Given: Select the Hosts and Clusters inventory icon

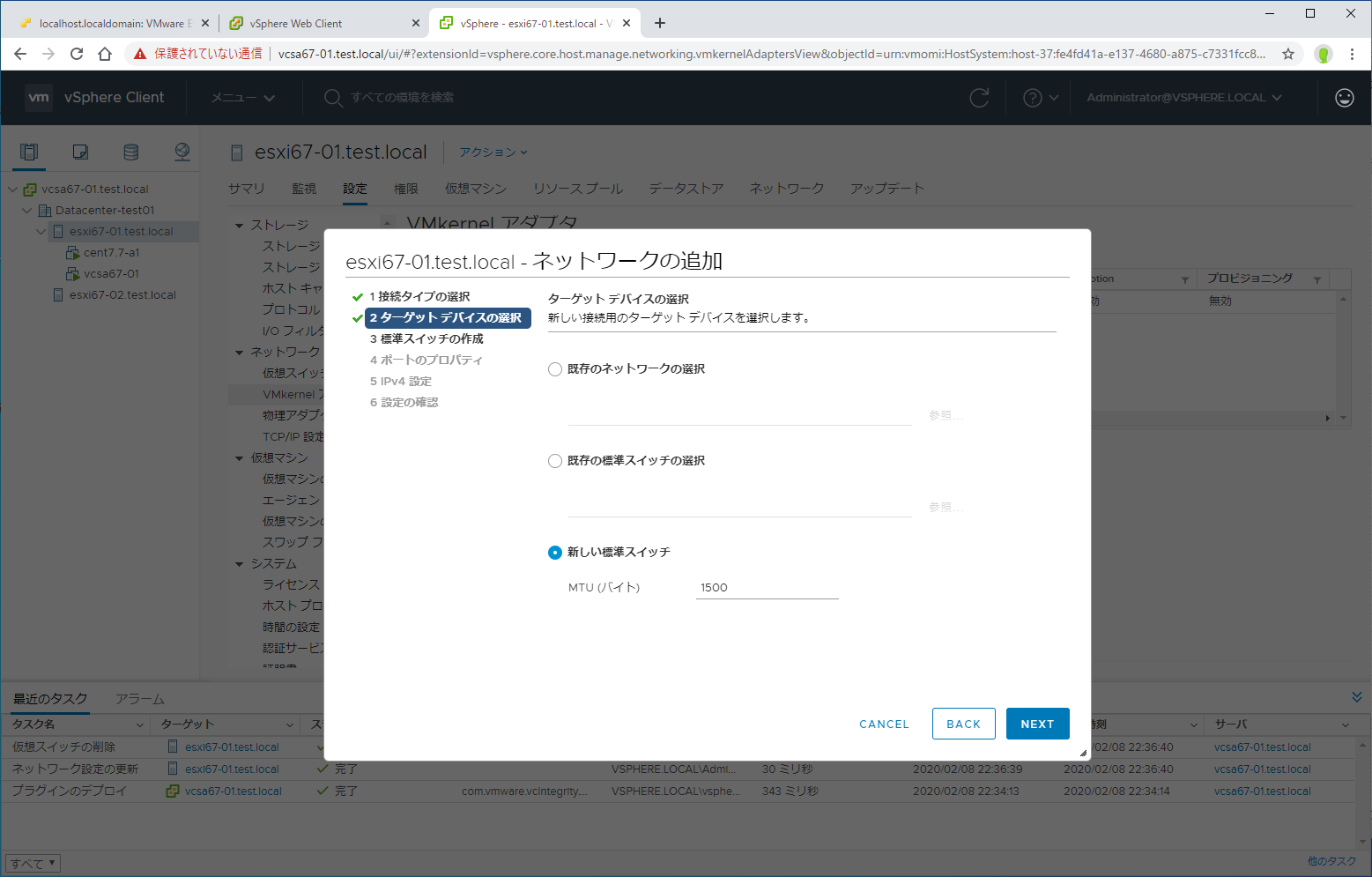Looking at the screenshot, I should click(x=29, y=152).
